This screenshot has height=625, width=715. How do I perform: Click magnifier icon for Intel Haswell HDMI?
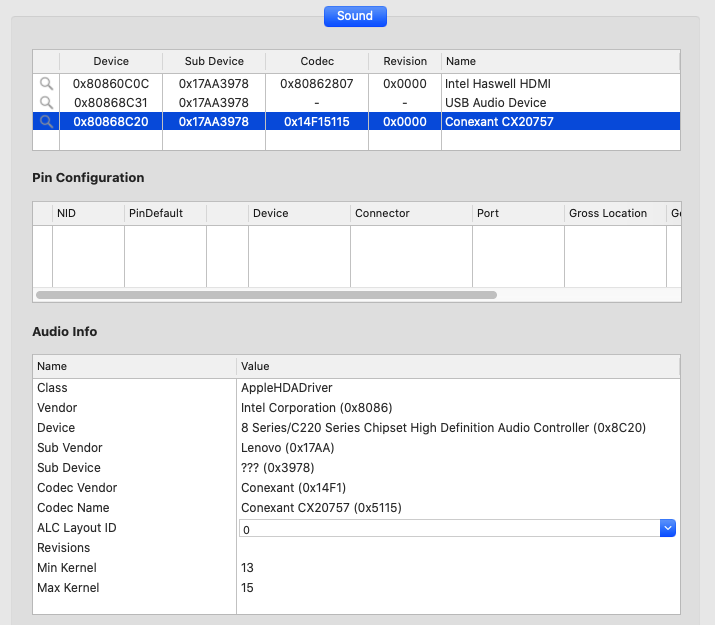coord(46,84)
